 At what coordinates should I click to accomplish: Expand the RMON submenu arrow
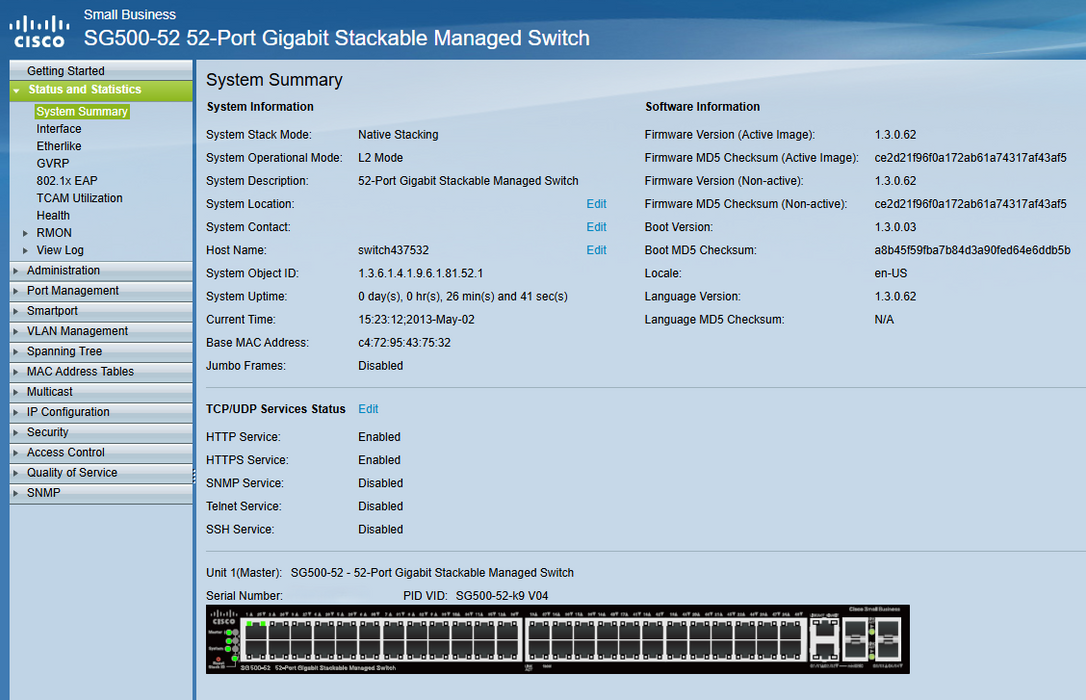pos(26,233)
